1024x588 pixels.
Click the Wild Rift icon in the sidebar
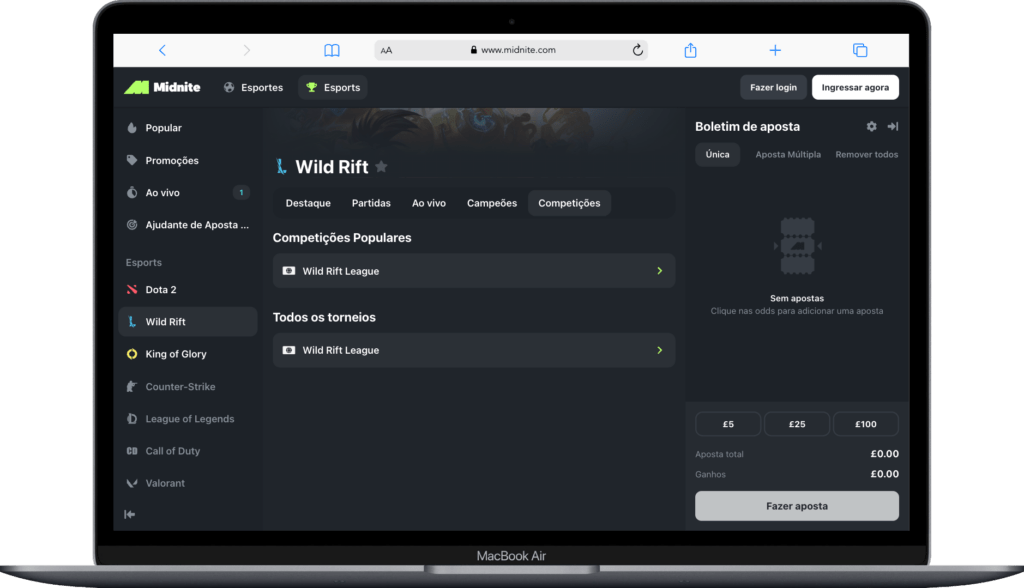pyautogui.click(x=132, y=321)
